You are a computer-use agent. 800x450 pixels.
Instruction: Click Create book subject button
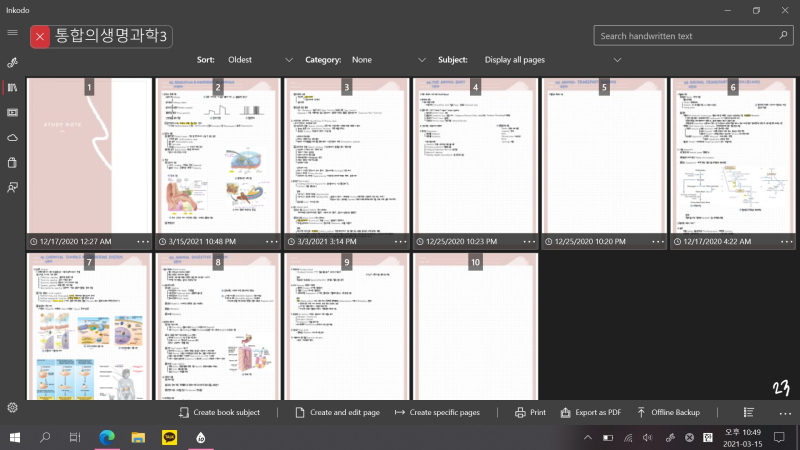219,412
